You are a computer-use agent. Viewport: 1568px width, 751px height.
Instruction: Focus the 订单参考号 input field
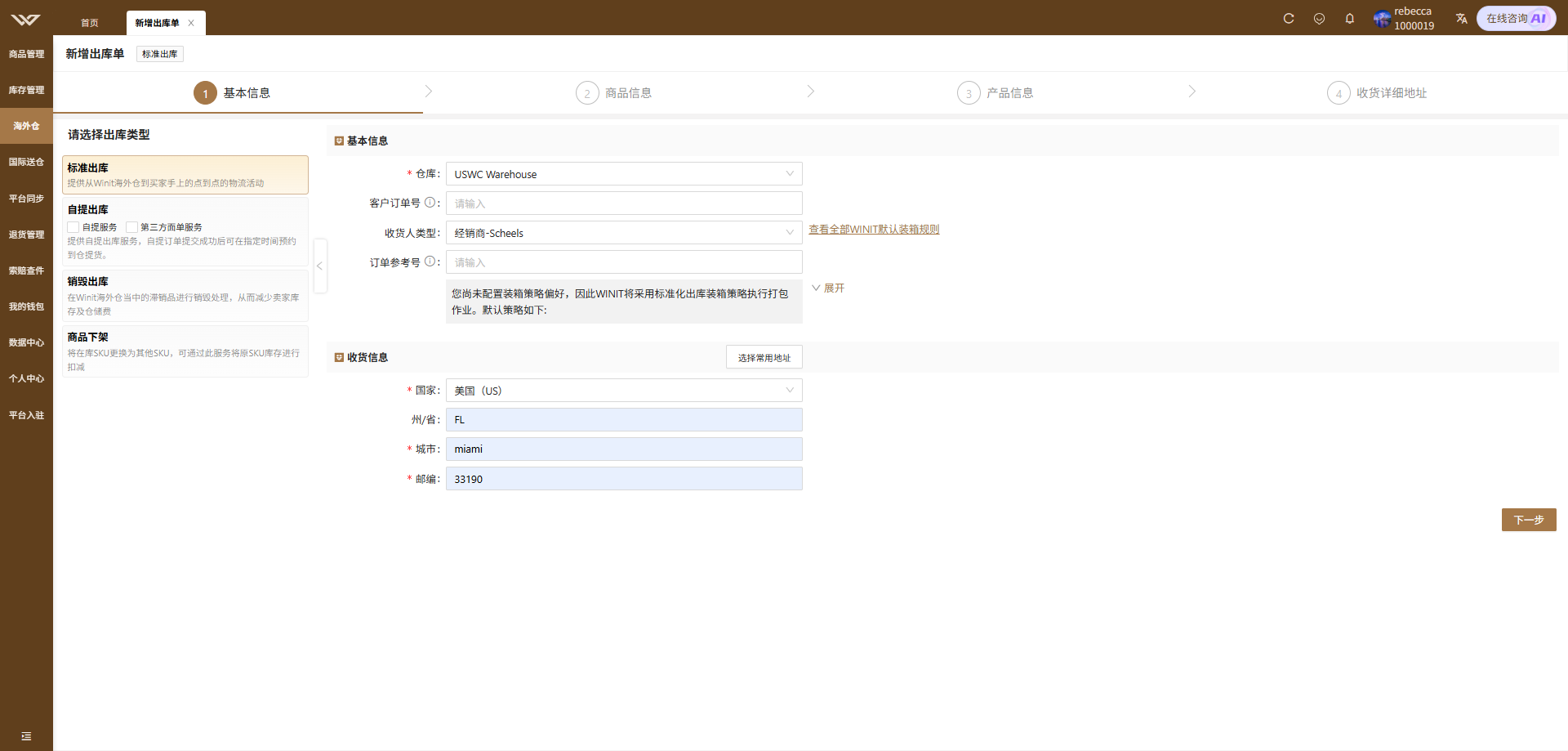(624, 262)
